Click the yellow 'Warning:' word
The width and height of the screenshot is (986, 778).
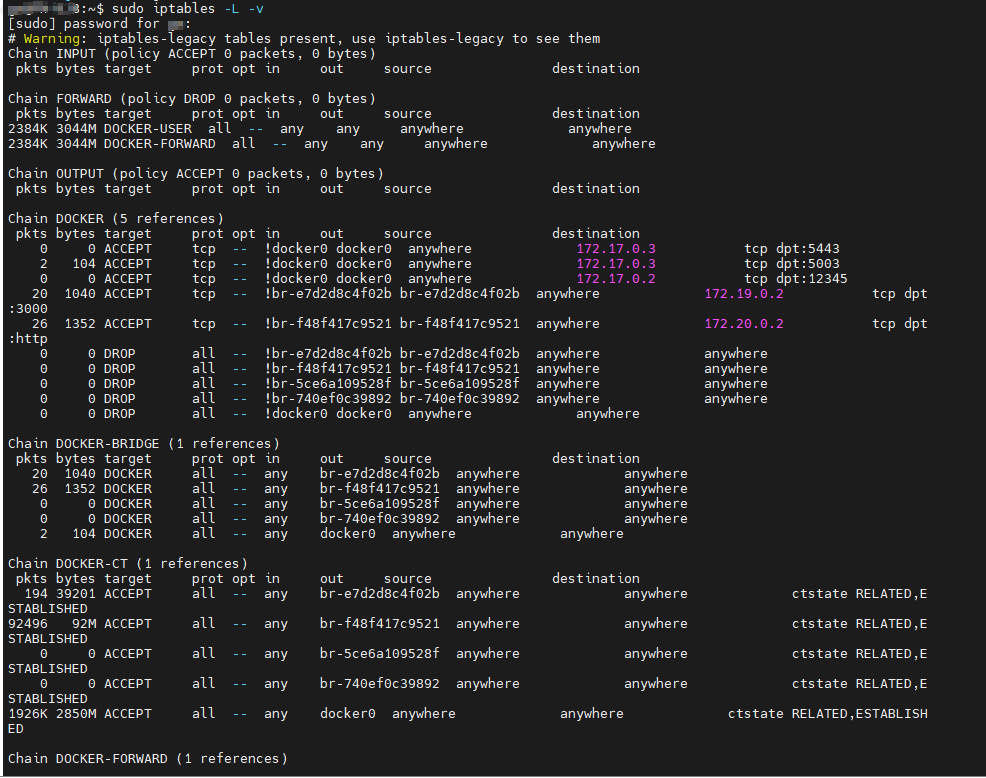52,39
